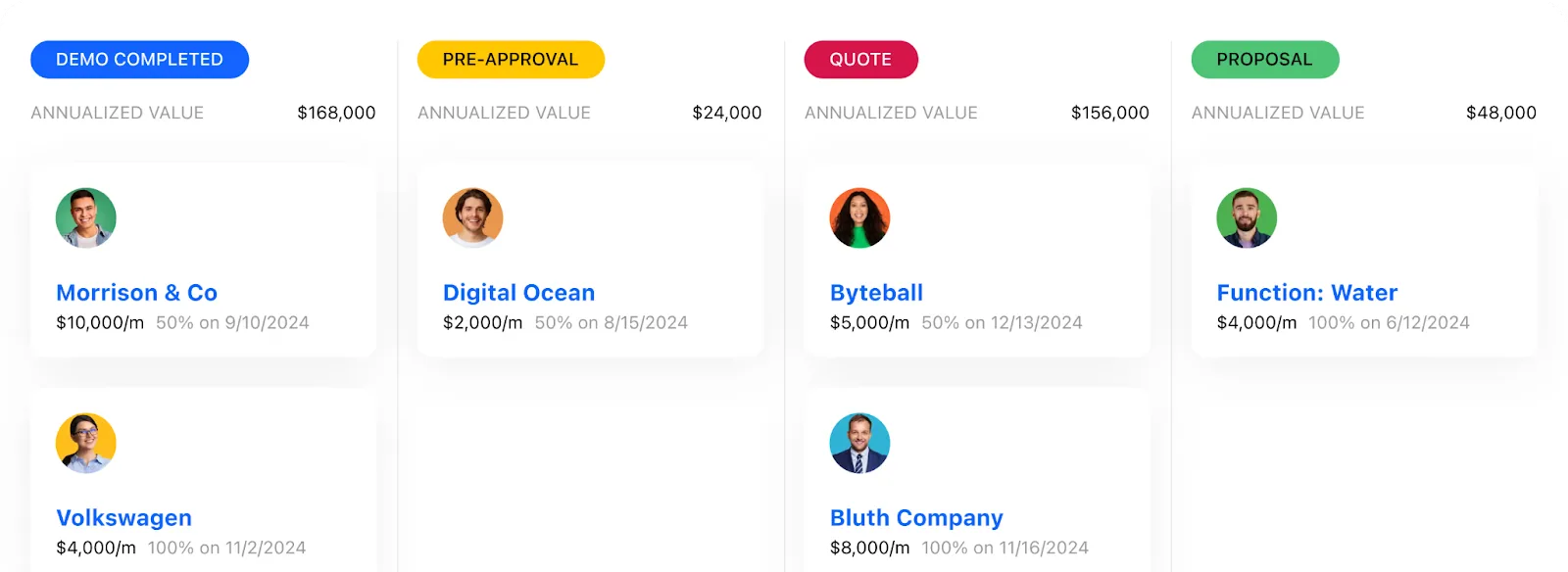Click the Digital Ocean contact avatar

[x=473, y=217]
